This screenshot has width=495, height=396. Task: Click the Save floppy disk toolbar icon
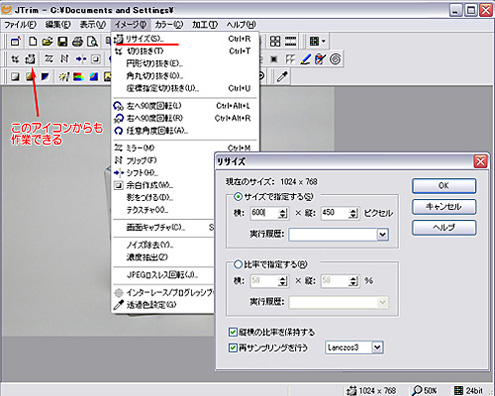tap(62, 42)
